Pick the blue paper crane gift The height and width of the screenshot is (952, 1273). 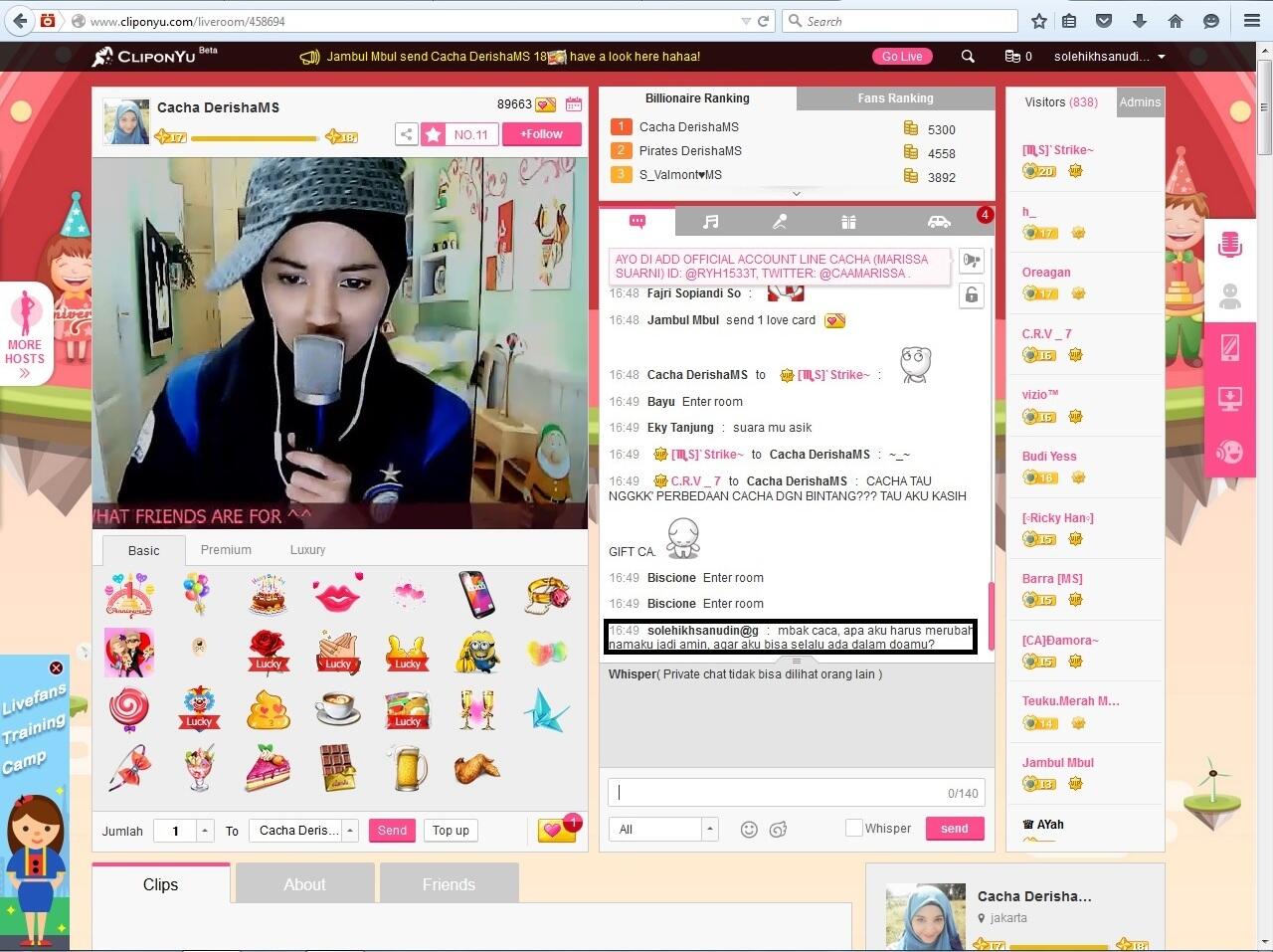point(547,709)
